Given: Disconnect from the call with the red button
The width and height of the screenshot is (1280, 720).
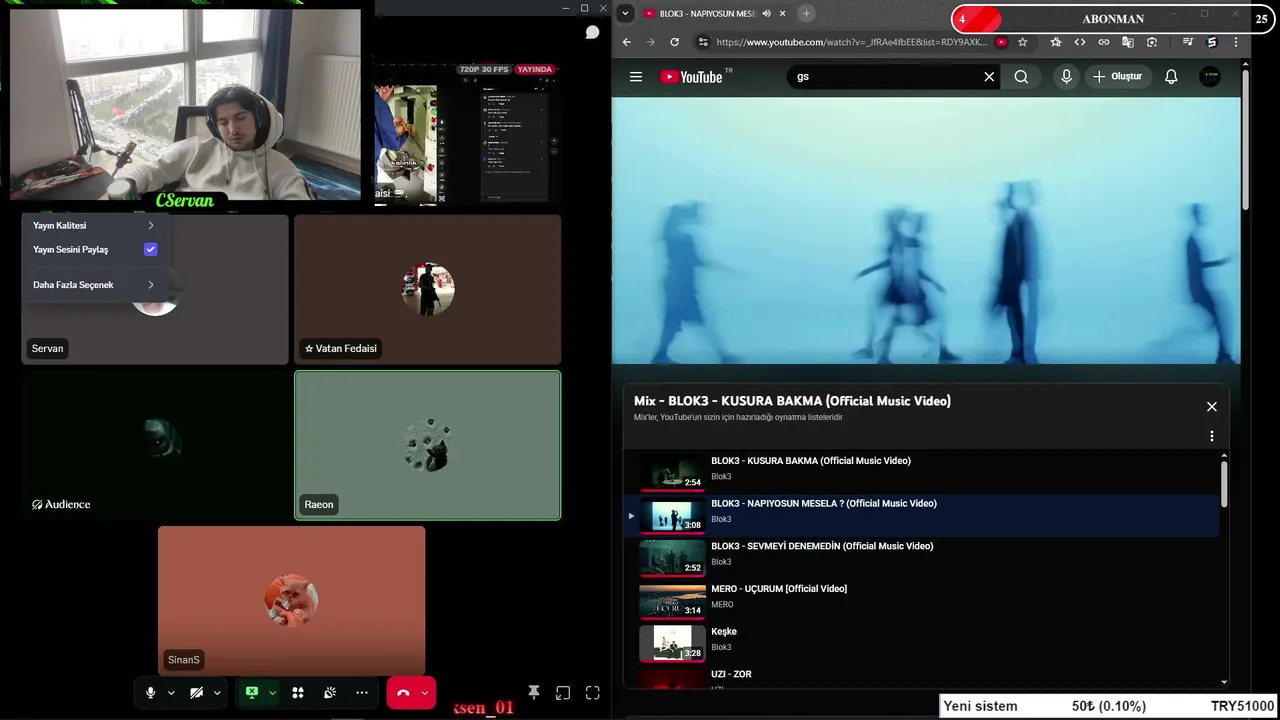Looking at the screenshot, I should 403,693.
